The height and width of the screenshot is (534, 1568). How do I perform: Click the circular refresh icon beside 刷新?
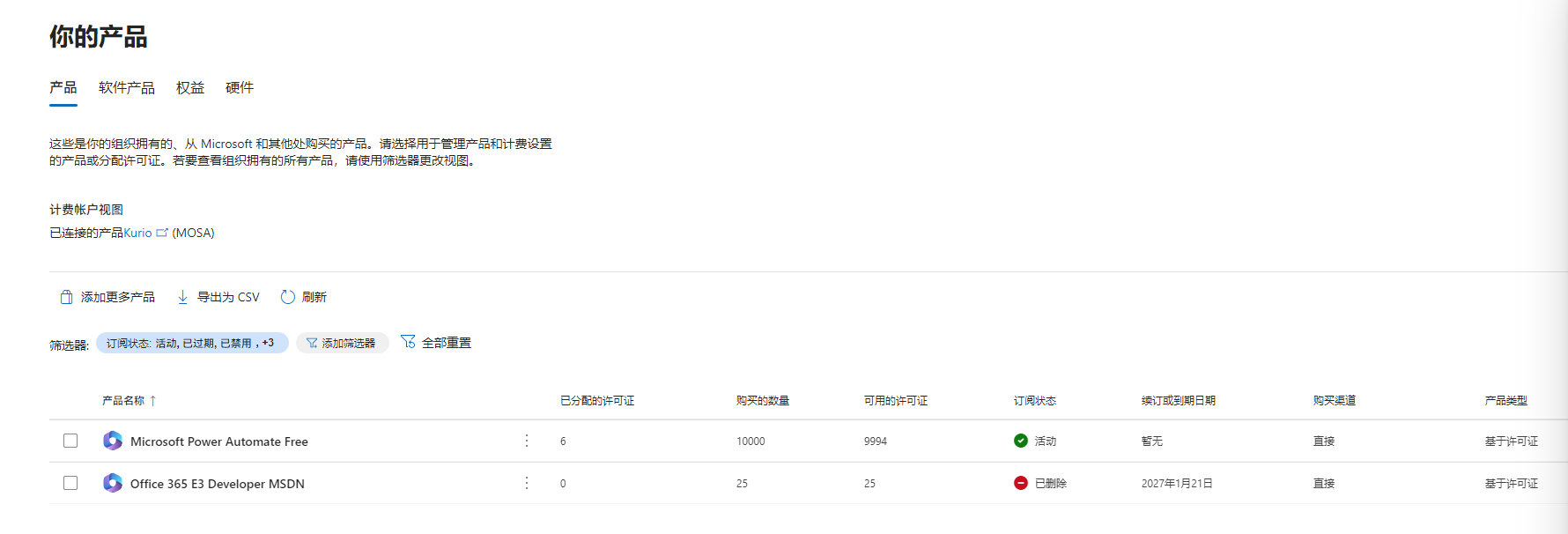click(x=287, y=297)
